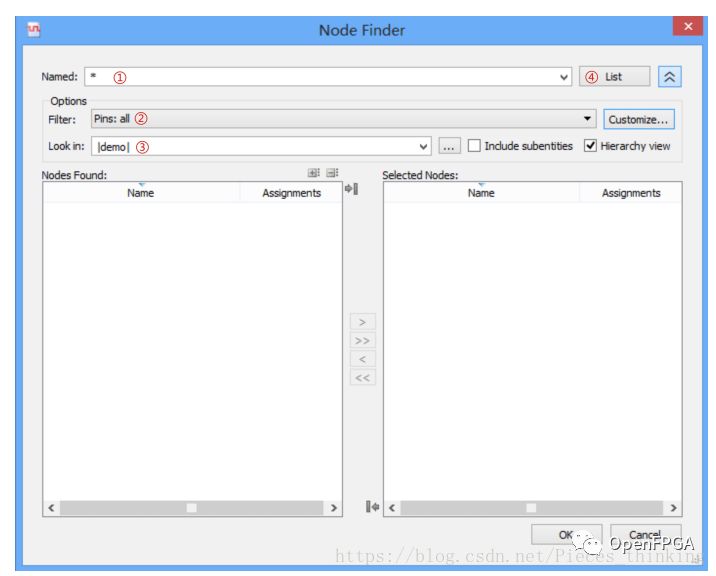The image size is (716, 576).
Task: Close the Node Finder dialog
Action: [688, 26]
